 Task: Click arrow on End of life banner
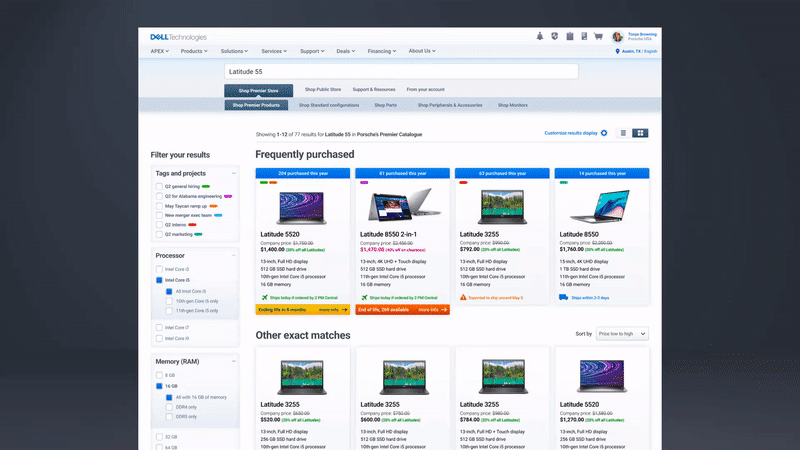(x=444, y=310)
